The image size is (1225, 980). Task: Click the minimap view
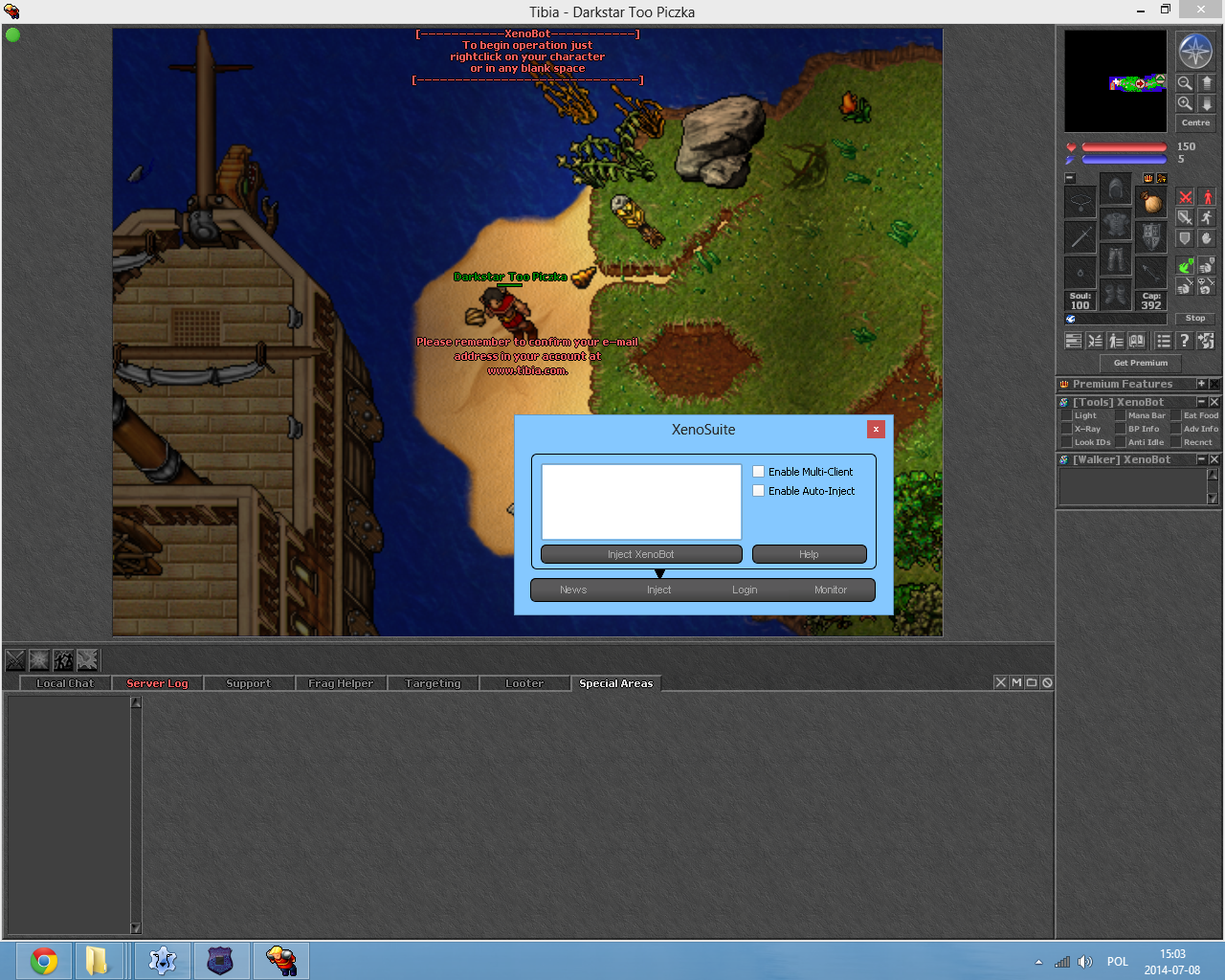coord(1116,81)
